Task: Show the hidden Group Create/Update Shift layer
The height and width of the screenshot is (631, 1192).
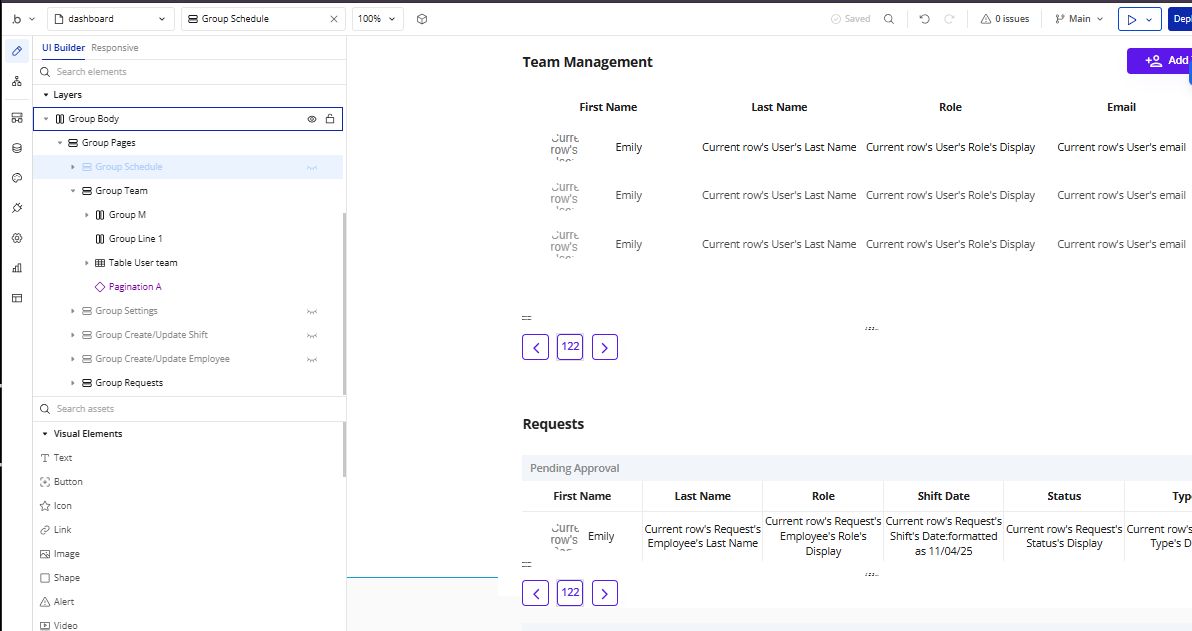Action: click(x=312, y=335)
